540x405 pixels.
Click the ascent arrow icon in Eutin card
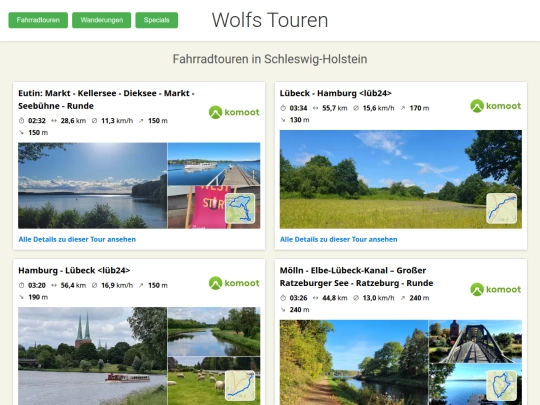tap(141, 121)
